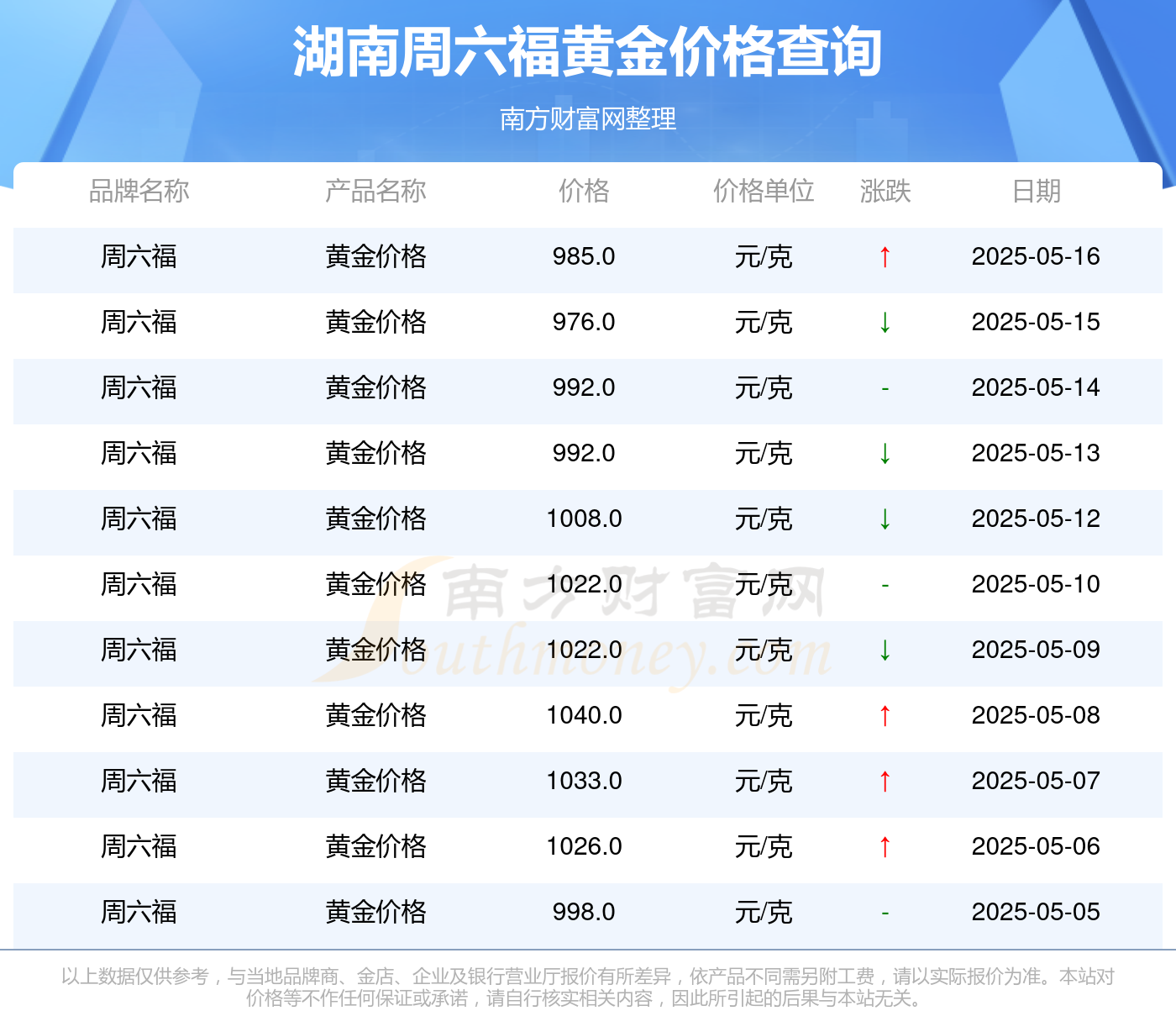Click the red up arrow for 2025-05-08
The image size is (1176, 1011).
[x=885, y=716]
